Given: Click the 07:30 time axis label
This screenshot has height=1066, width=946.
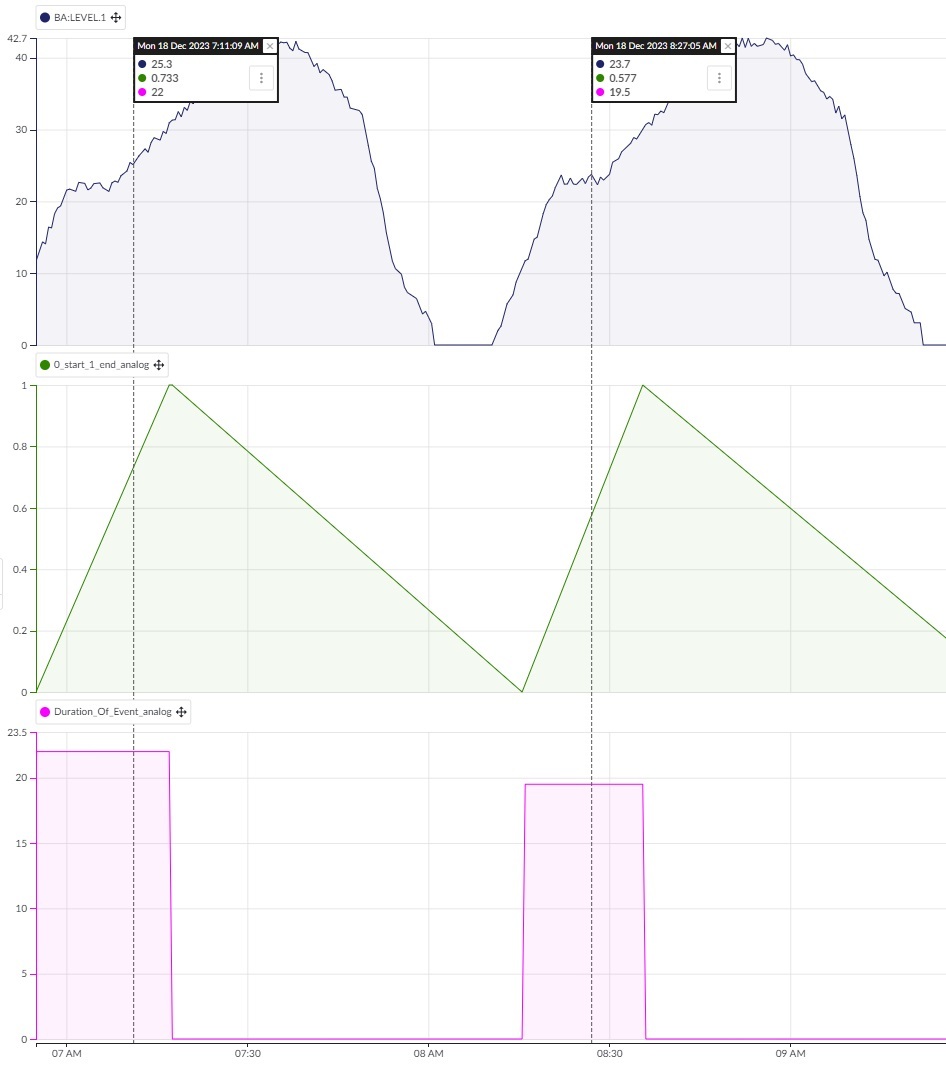Looking at the screenshot, I should tap(248, 1054).
